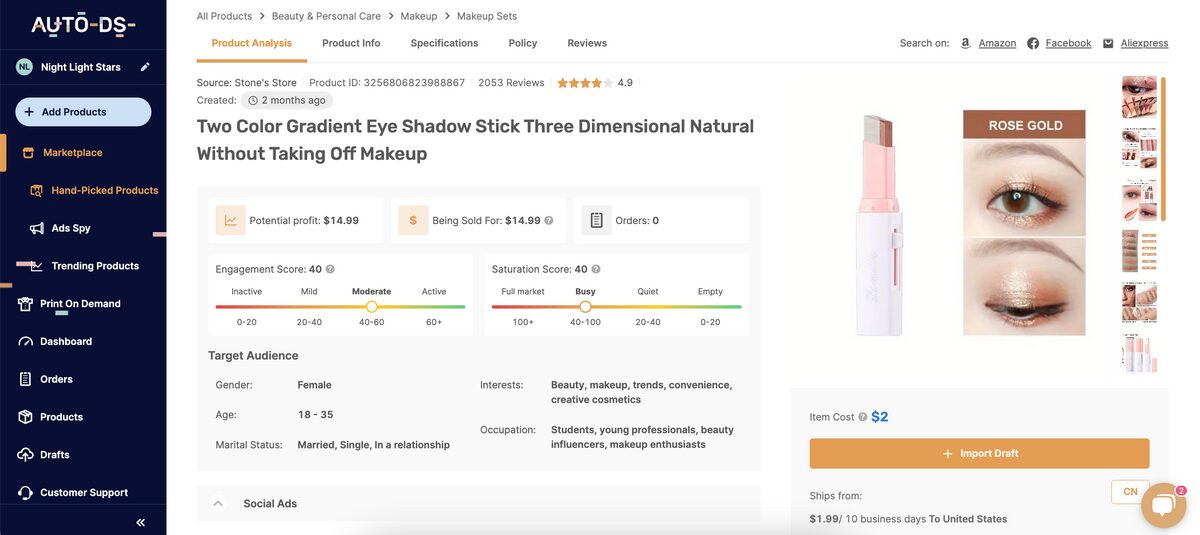Click Beauty & Personal Care breadcrumb
Viewport: 1200px width, 535px height.
click(328, 16)
